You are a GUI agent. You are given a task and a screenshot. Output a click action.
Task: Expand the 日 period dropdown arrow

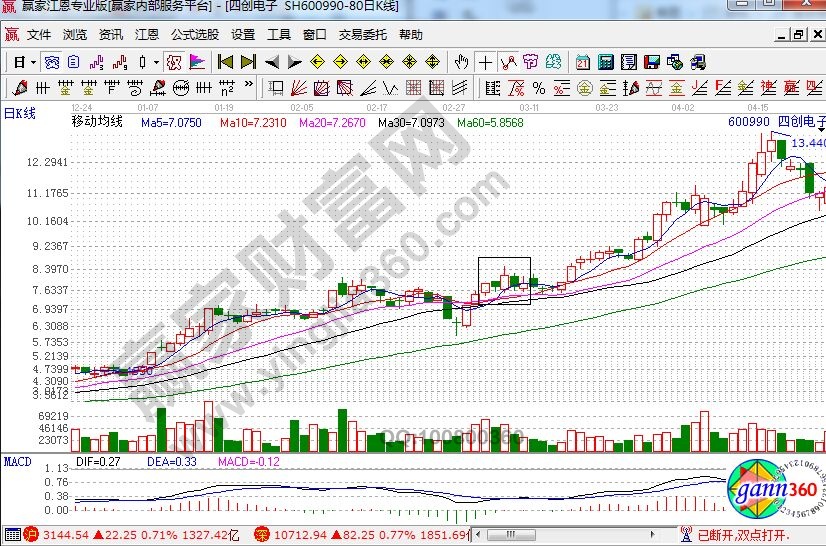[33, 62]
